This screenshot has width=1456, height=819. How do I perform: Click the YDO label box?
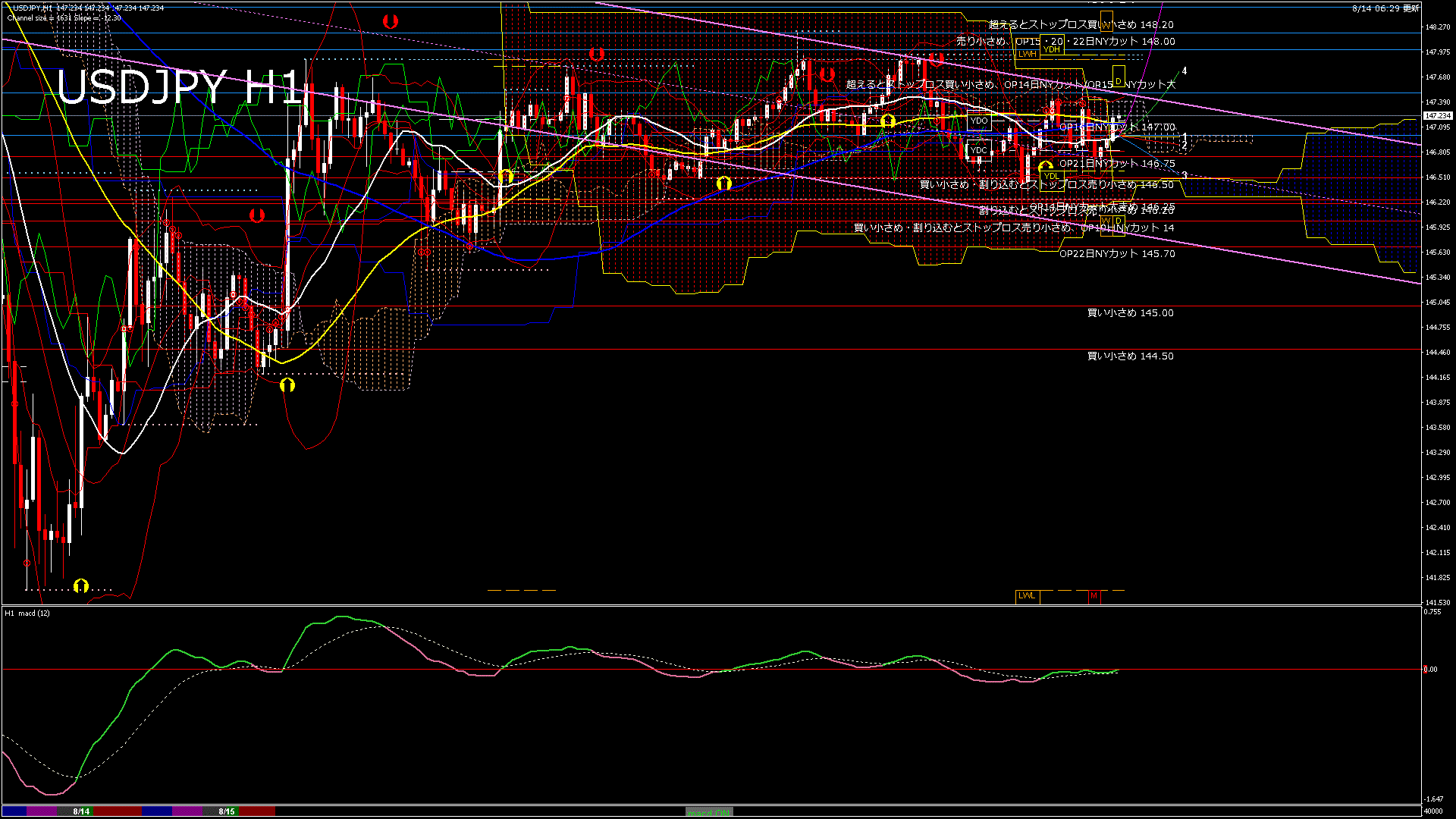979,121
